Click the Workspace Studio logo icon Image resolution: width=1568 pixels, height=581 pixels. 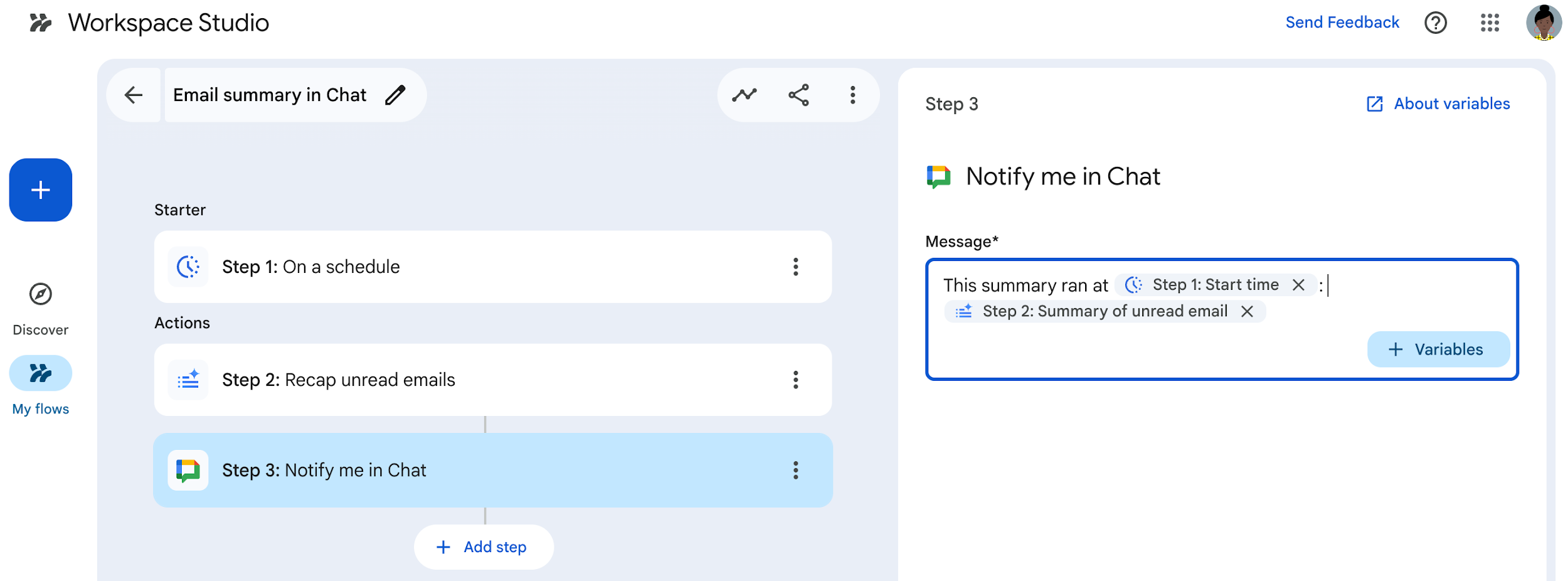[40, 23]
